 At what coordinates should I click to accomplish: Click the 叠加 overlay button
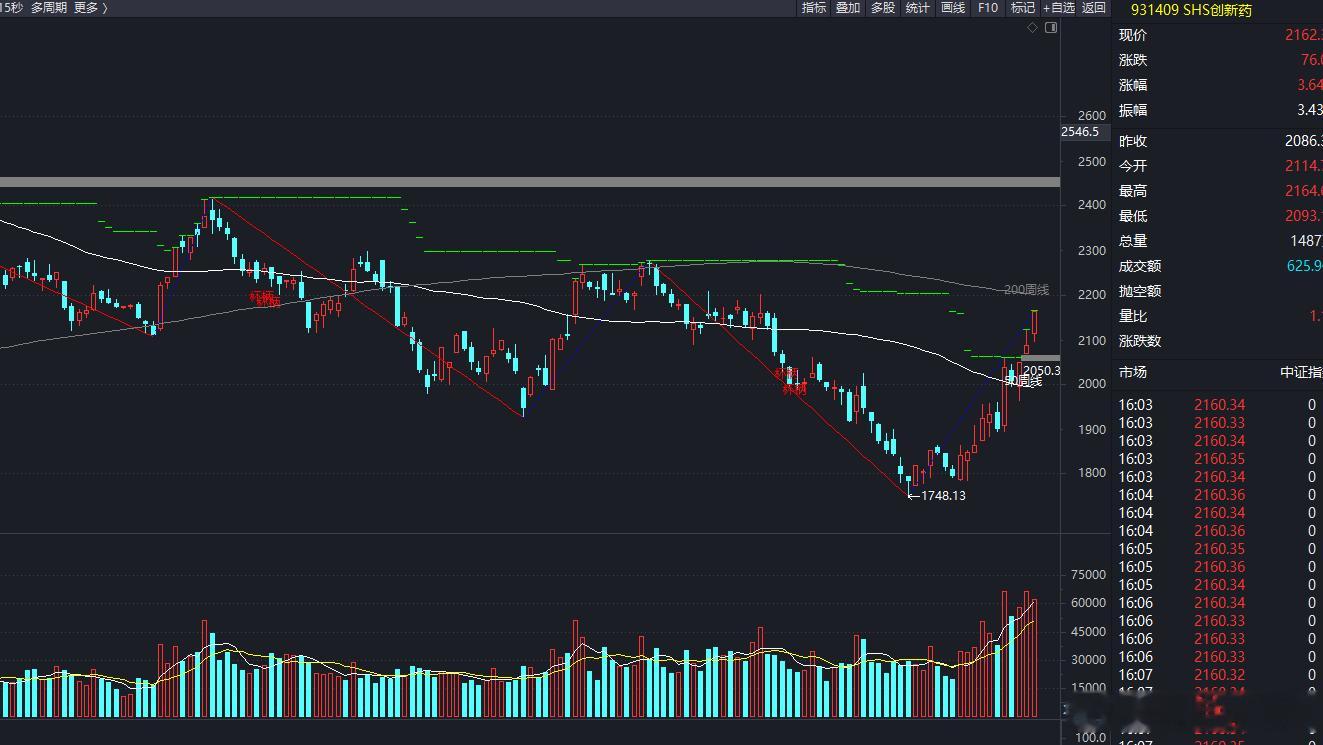(x=848, y=8)
